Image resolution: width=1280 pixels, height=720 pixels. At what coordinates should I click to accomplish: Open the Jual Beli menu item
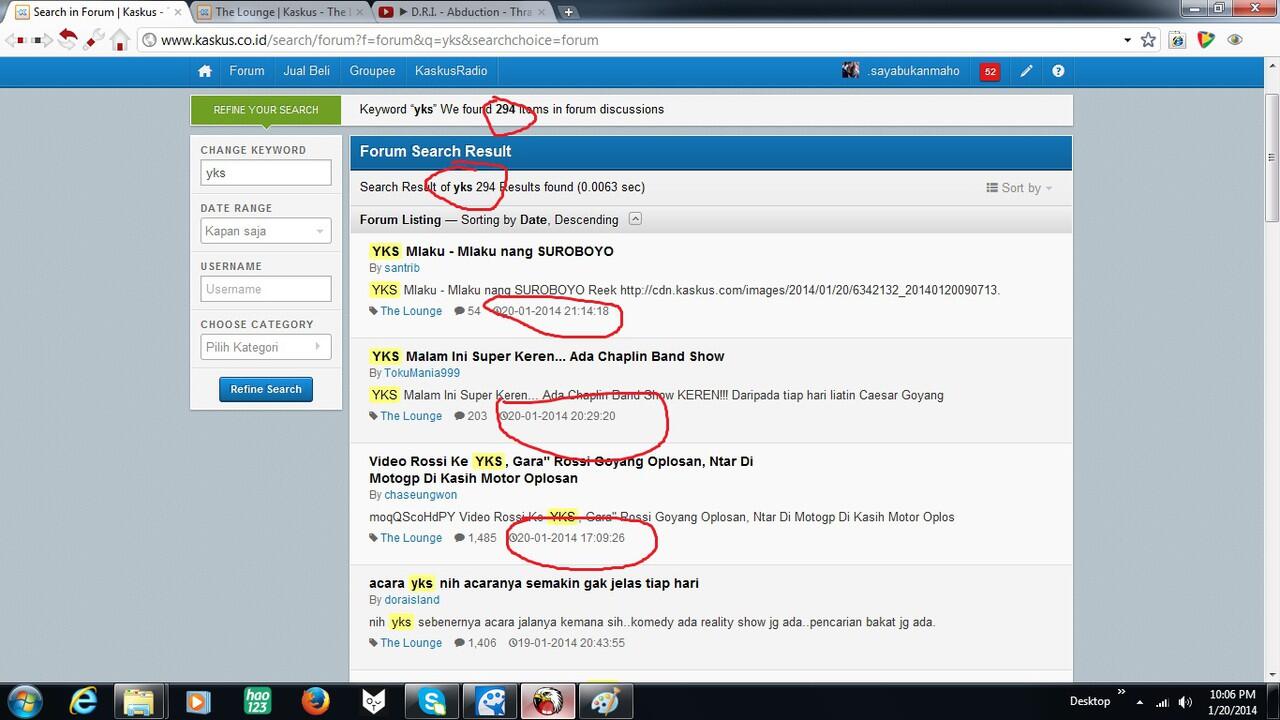click(x=306, y=71)
